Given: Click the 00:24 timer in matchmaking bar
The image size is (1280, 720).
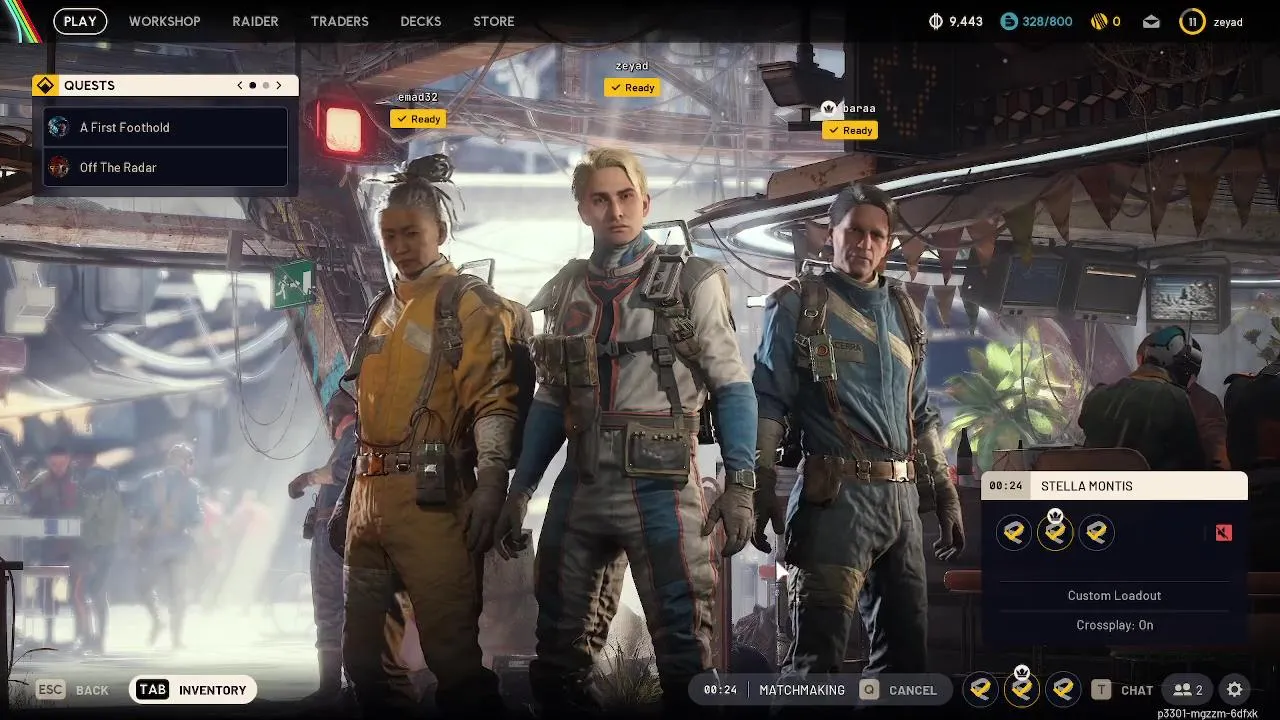Looking at the screenshot, I should (720, 690).
